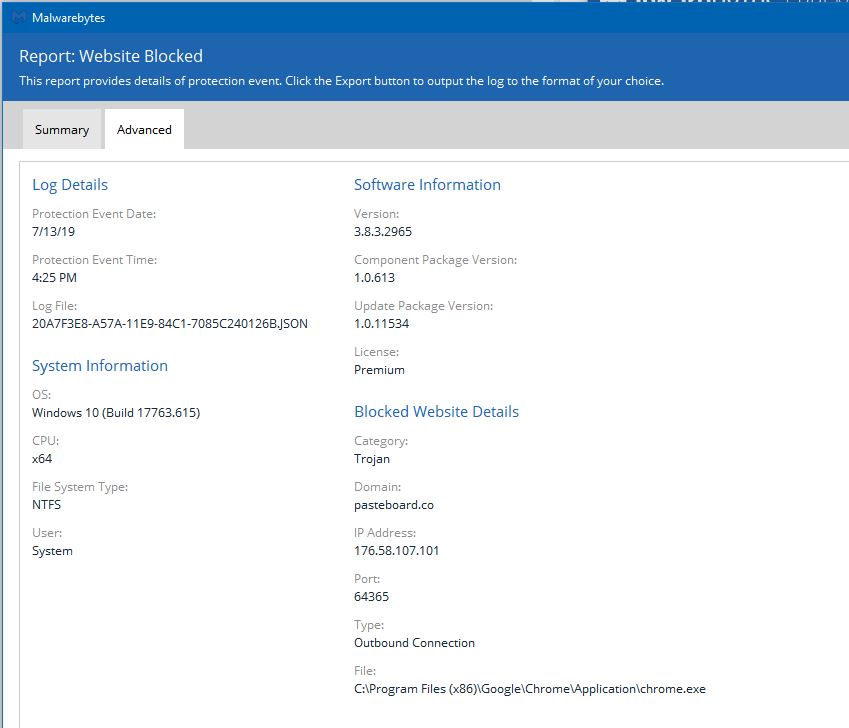The height and width of the screenshot is (728, 849).
Task: Click the domain pasteboard.co
Action: tap(394, 505)
